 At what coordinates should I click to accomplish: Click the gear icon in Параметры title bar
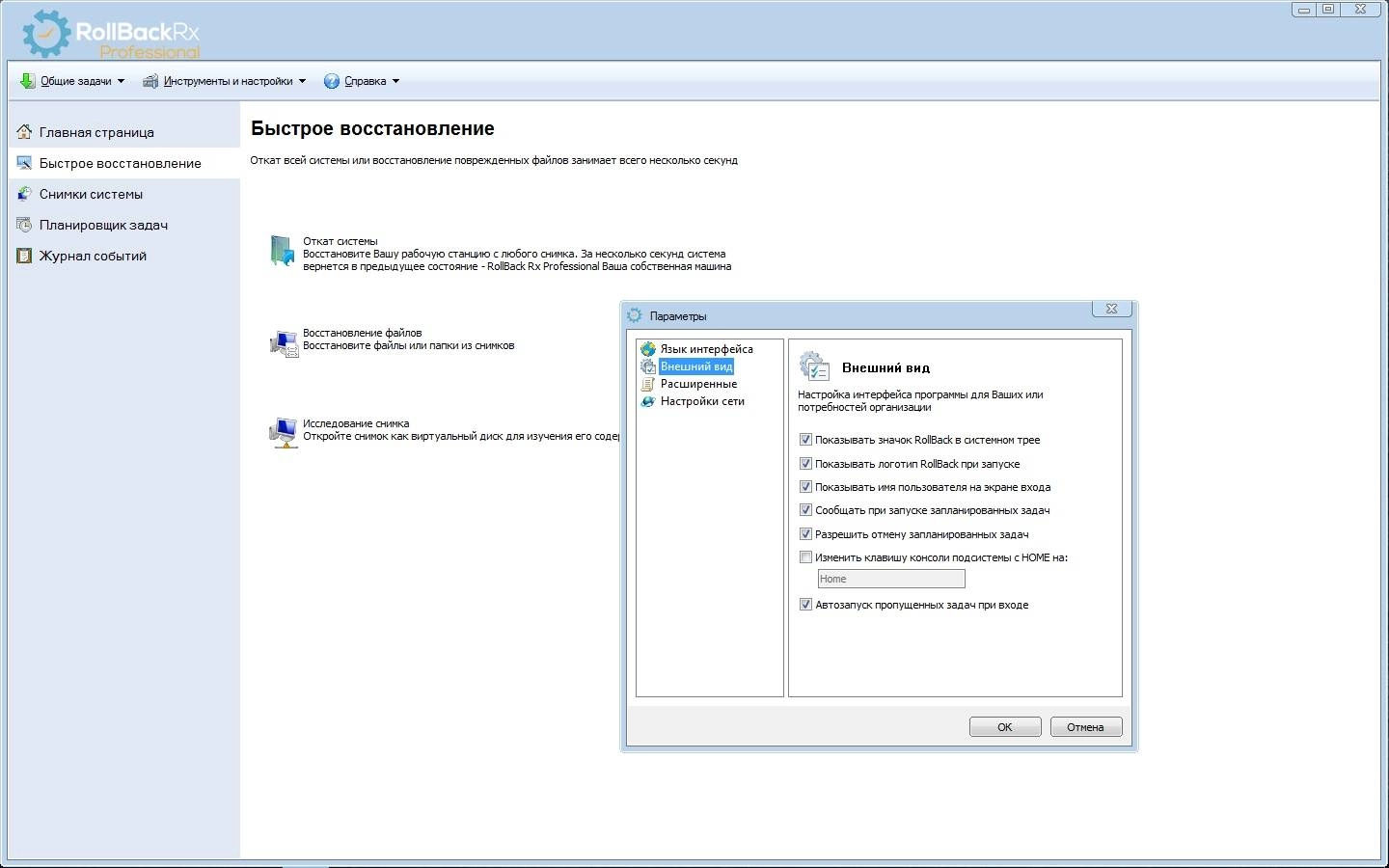tap(635, 315)
